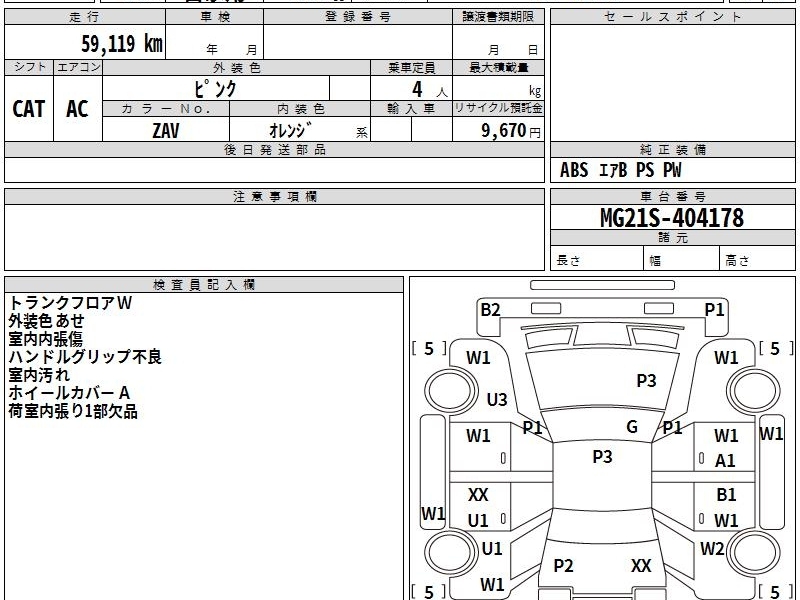Screen dimensions: 800x600
Task: Click the 諸元 header
Action: [x=672, y=238]
